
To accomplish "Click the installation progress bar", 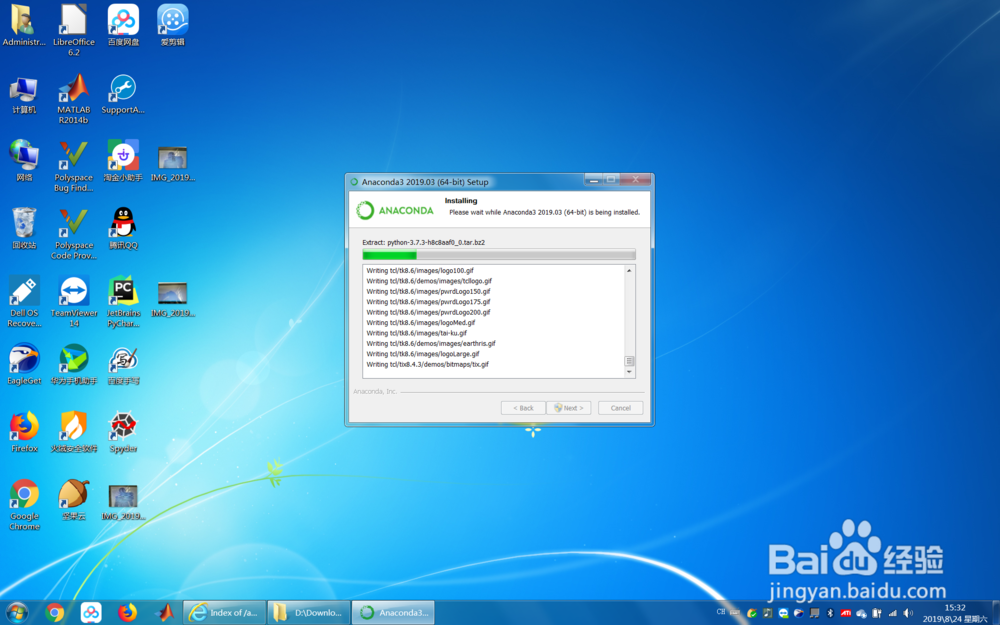I will tap(499, 255).
